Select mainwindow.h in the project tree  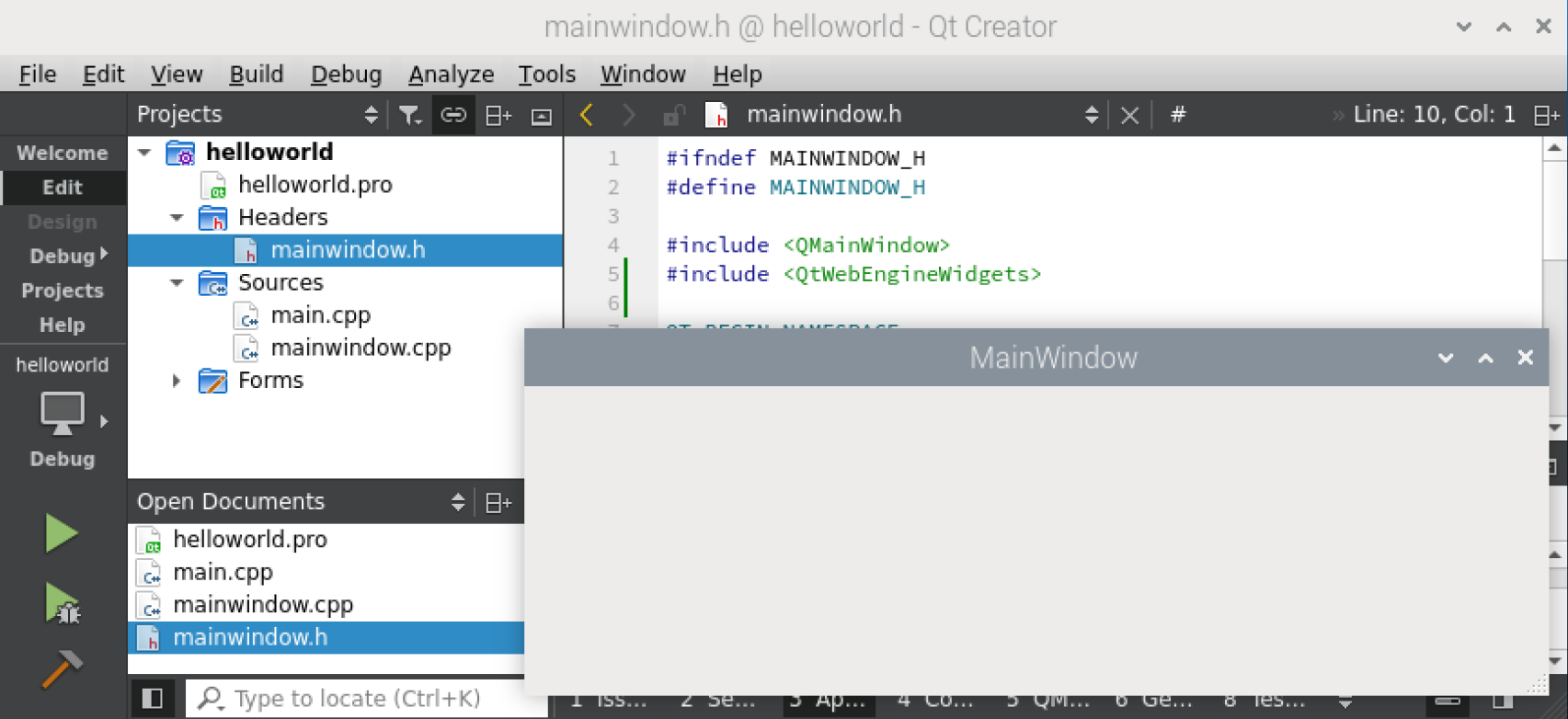(346, 250)
